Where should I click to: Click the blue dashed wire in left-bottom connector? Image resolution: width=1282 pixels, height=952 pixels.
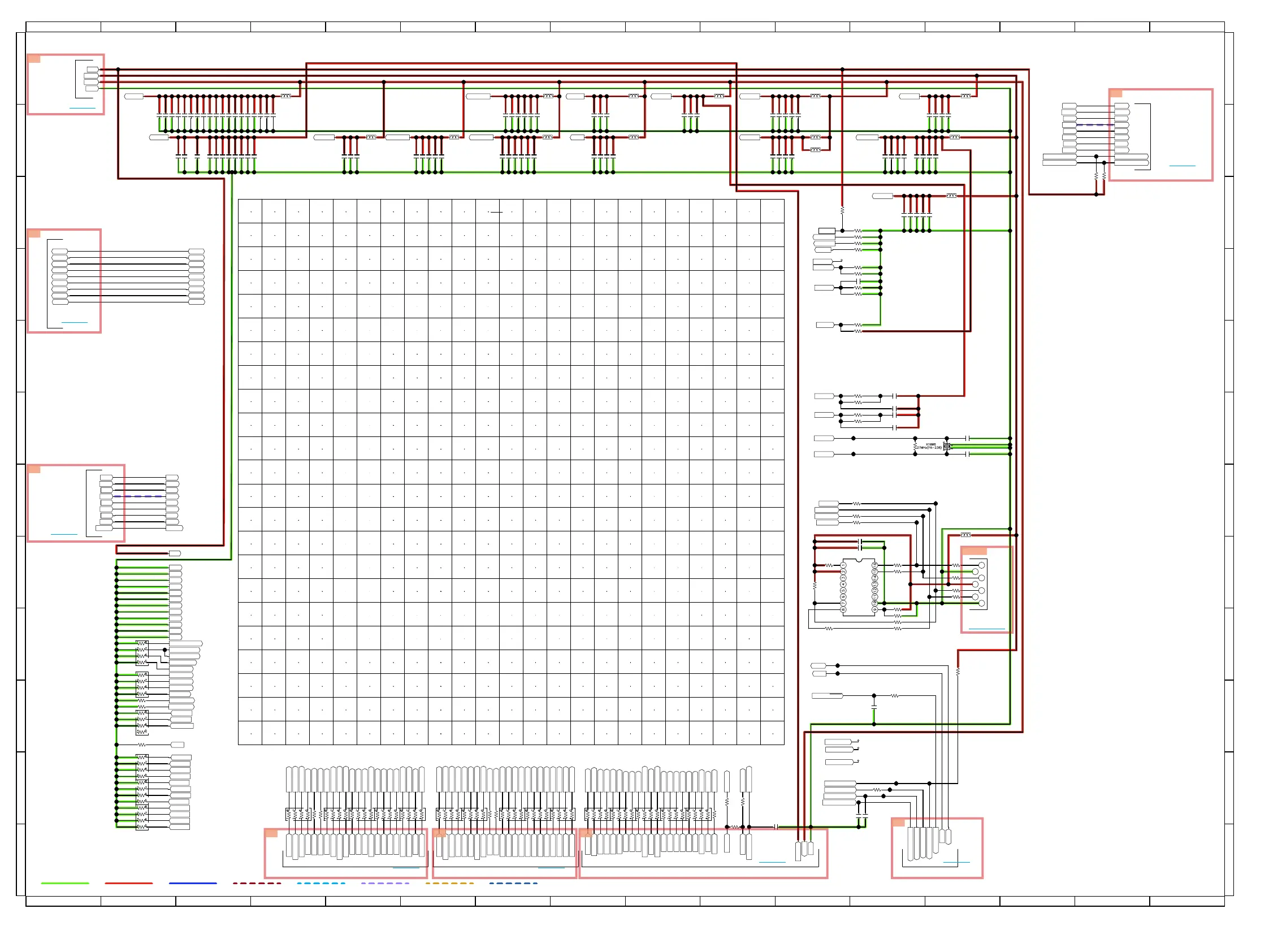click(x=138, y=496)
